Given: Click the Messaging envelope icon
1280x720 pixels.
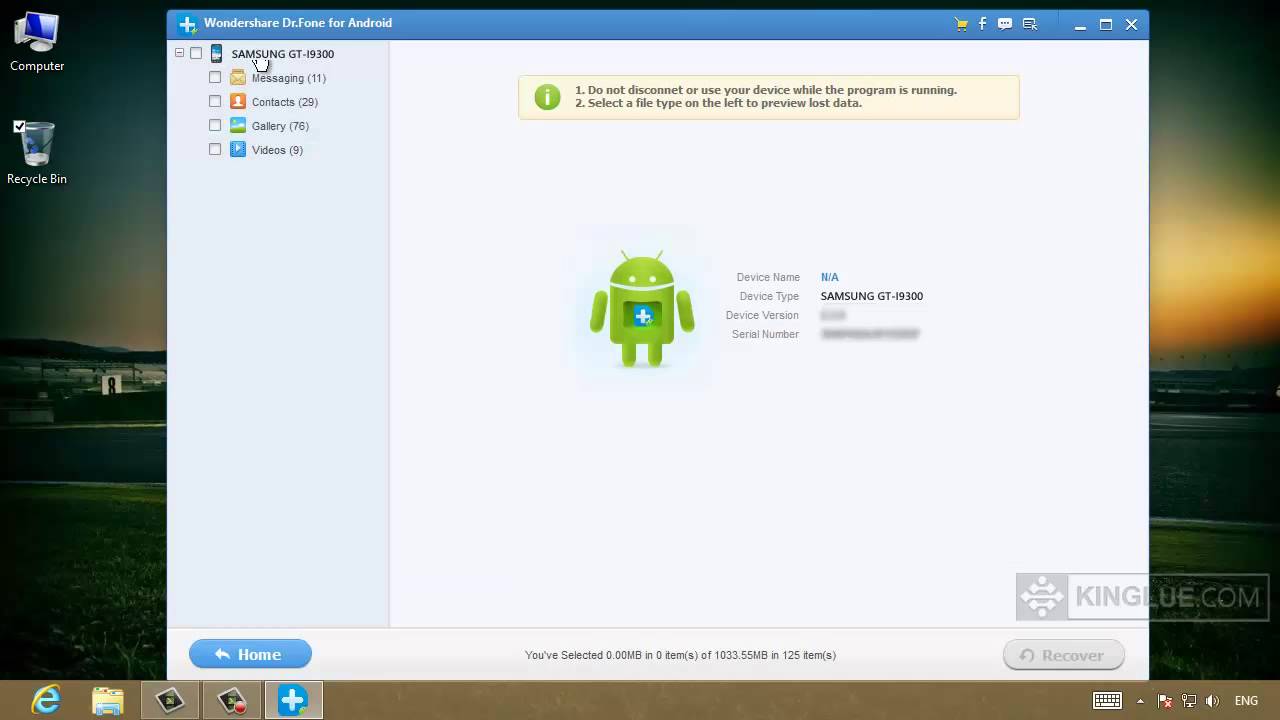Looking at the screenshot, I should 238,77.
